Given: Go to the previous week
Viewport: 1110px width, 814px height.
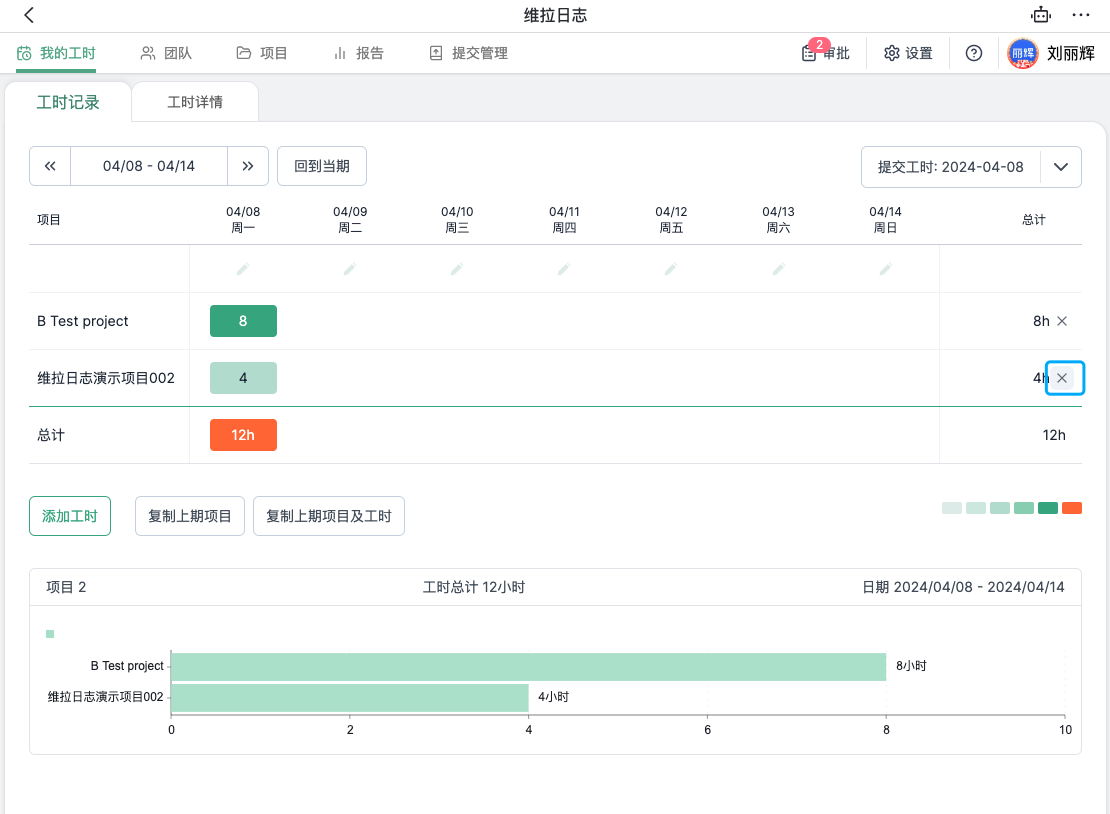Looking at the screenshot, I should tap(50, 166).
